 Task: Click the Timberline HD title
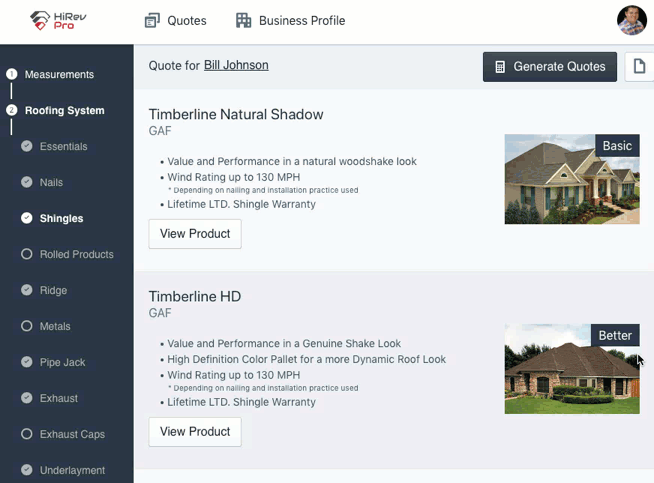click(195, 297)
